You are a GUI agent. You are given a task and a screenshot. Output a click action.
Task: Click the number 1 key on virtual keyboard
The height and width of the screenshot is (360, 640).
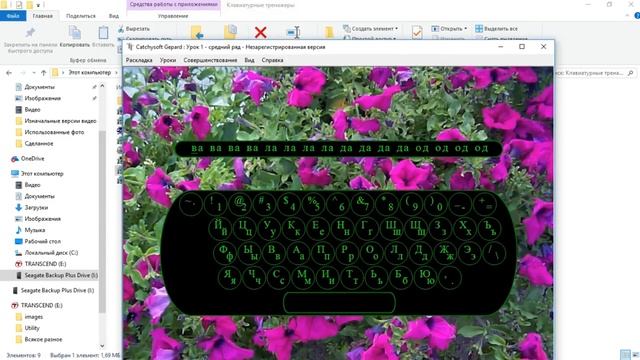(x=216, y=203)
